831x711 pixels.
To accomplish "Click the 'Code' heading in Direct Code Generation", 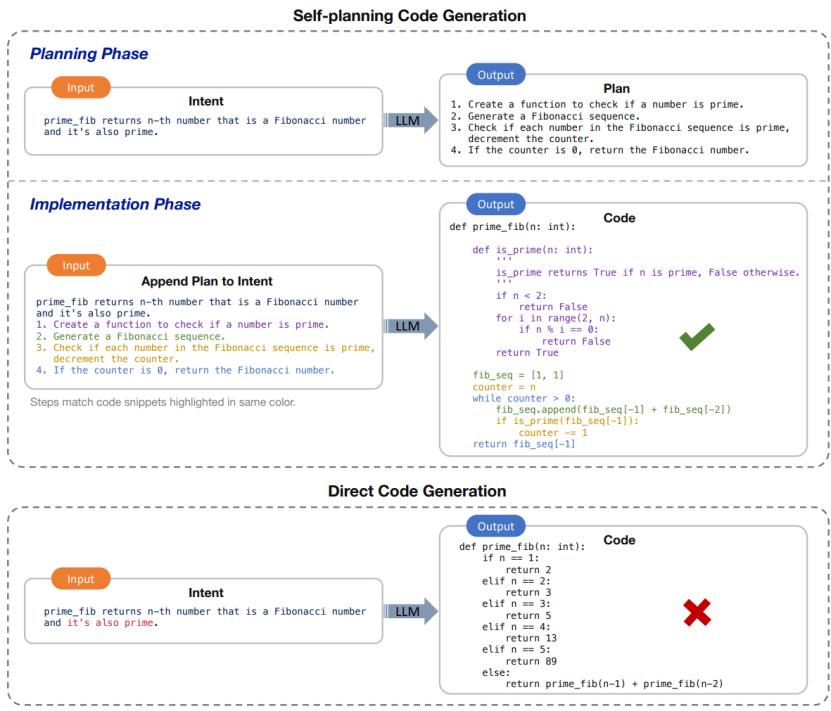I will click(x=619, y=540).
